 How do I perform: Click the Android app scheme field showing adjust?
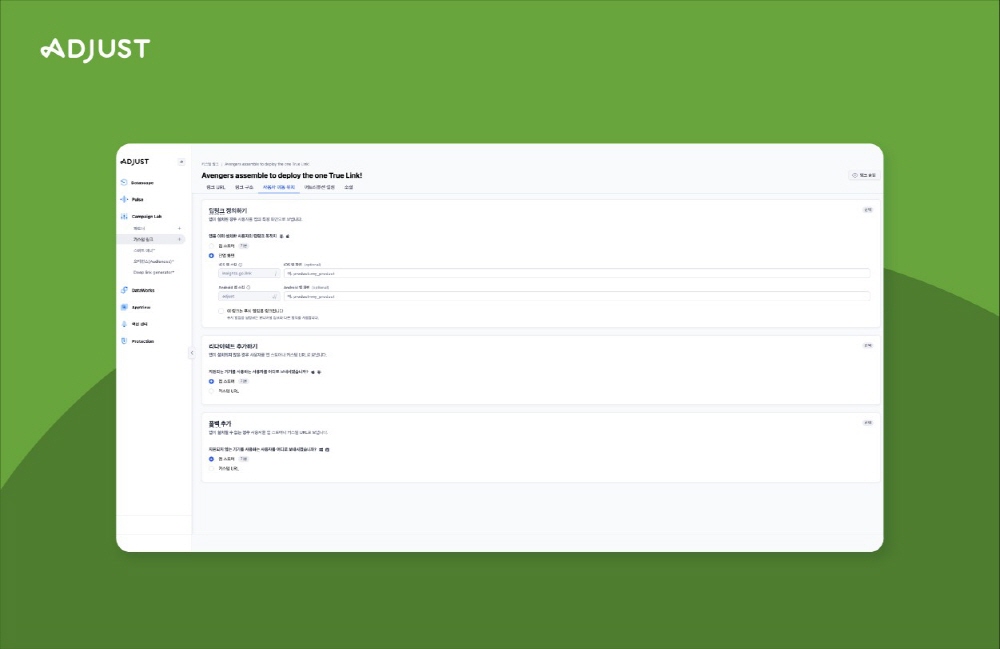tap(249, 296)
